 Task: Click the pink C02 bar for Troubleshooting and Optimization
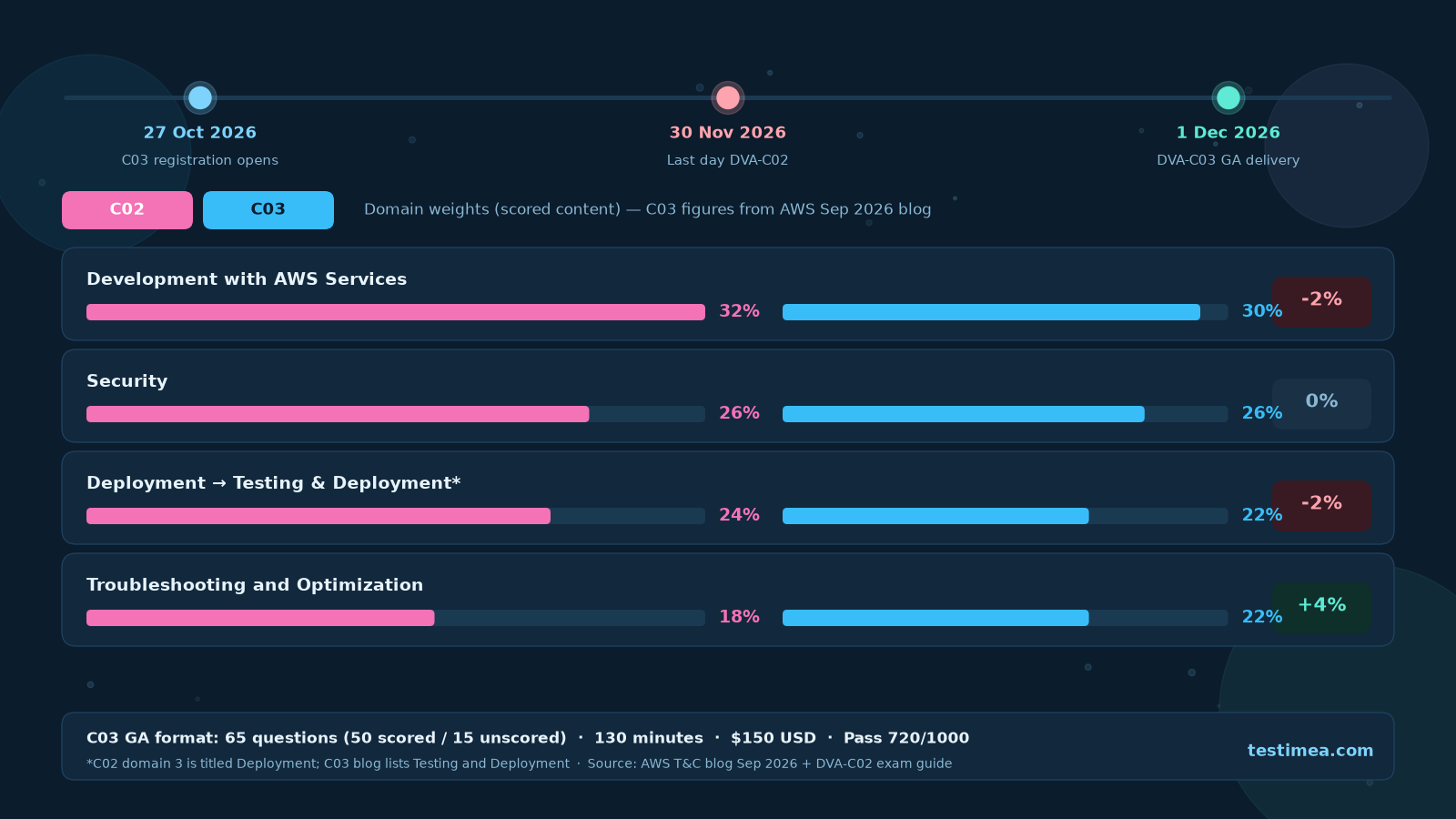click(260, 618)
